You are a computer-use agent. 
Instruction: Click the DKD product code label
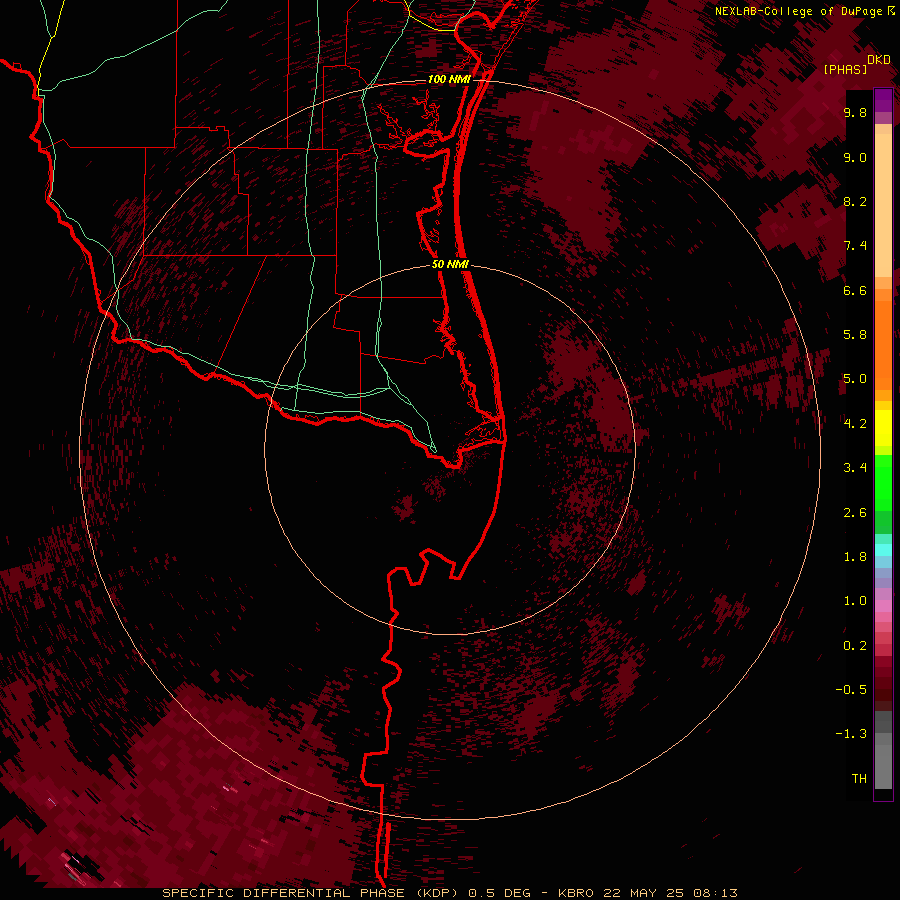(879, 60)
